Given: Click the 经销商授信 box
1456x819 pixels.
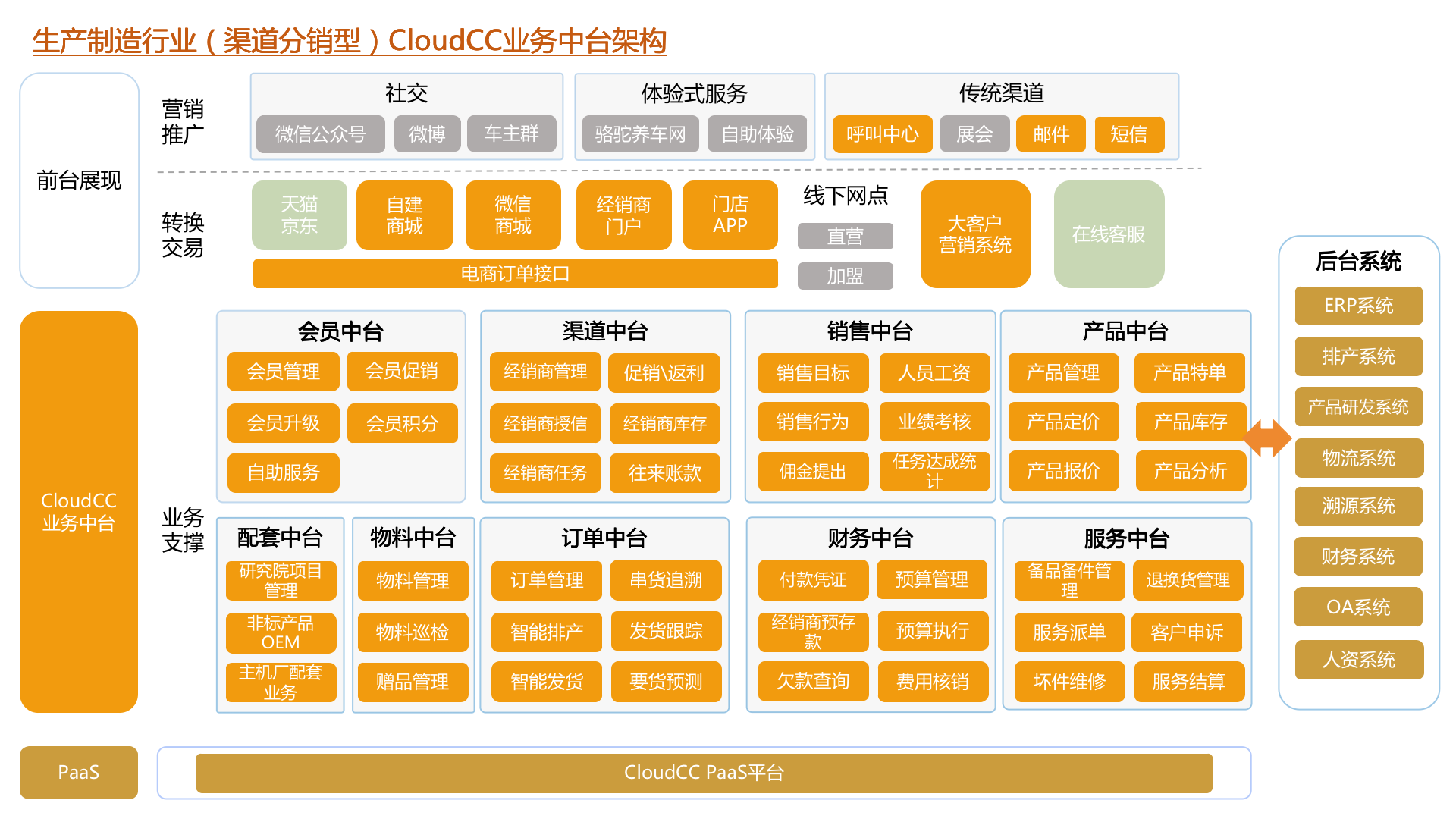Looking at the screenshot, I should [x=544, y=423].
